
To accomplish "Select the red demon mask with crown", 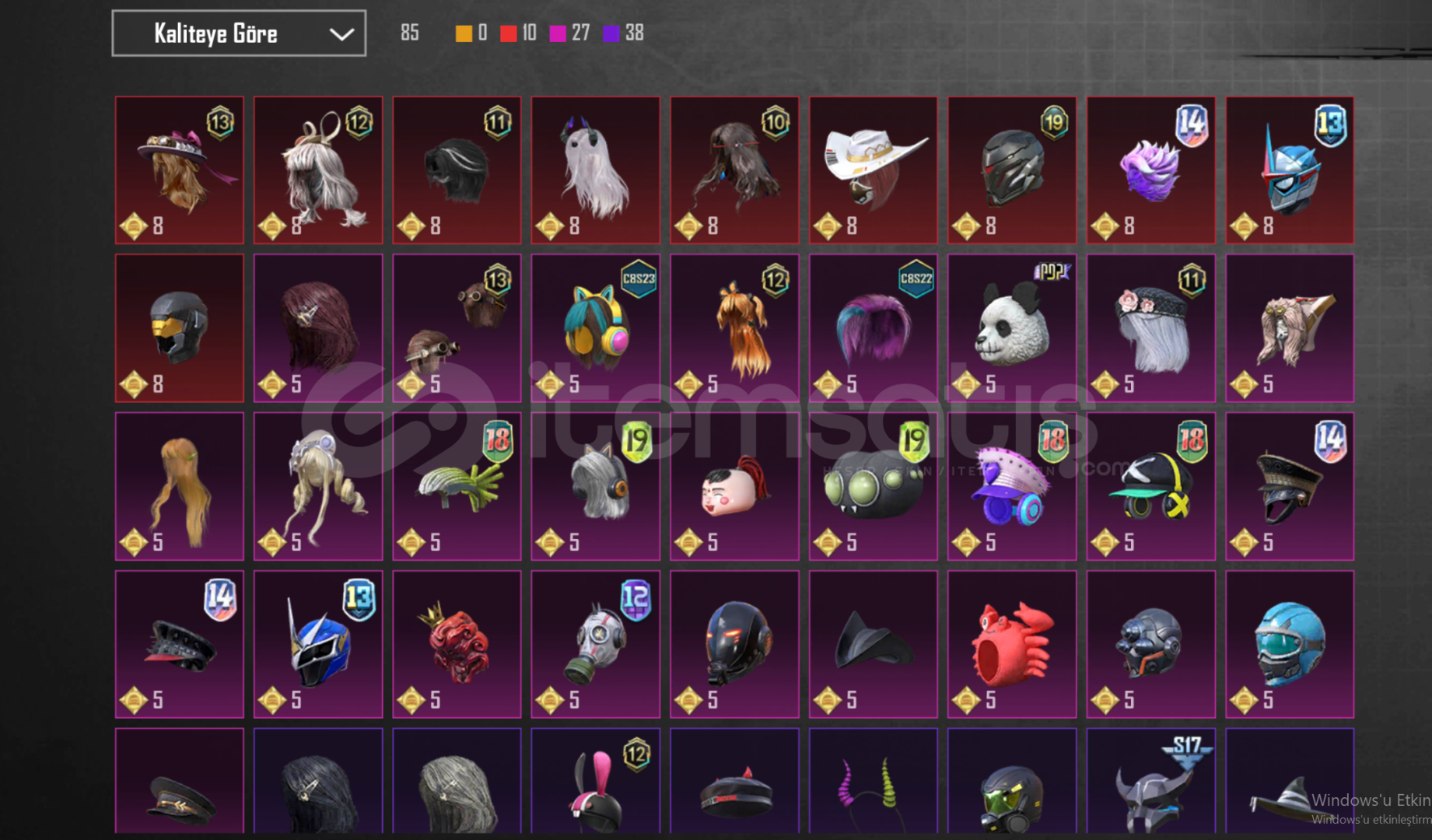I will pos(457,644).
